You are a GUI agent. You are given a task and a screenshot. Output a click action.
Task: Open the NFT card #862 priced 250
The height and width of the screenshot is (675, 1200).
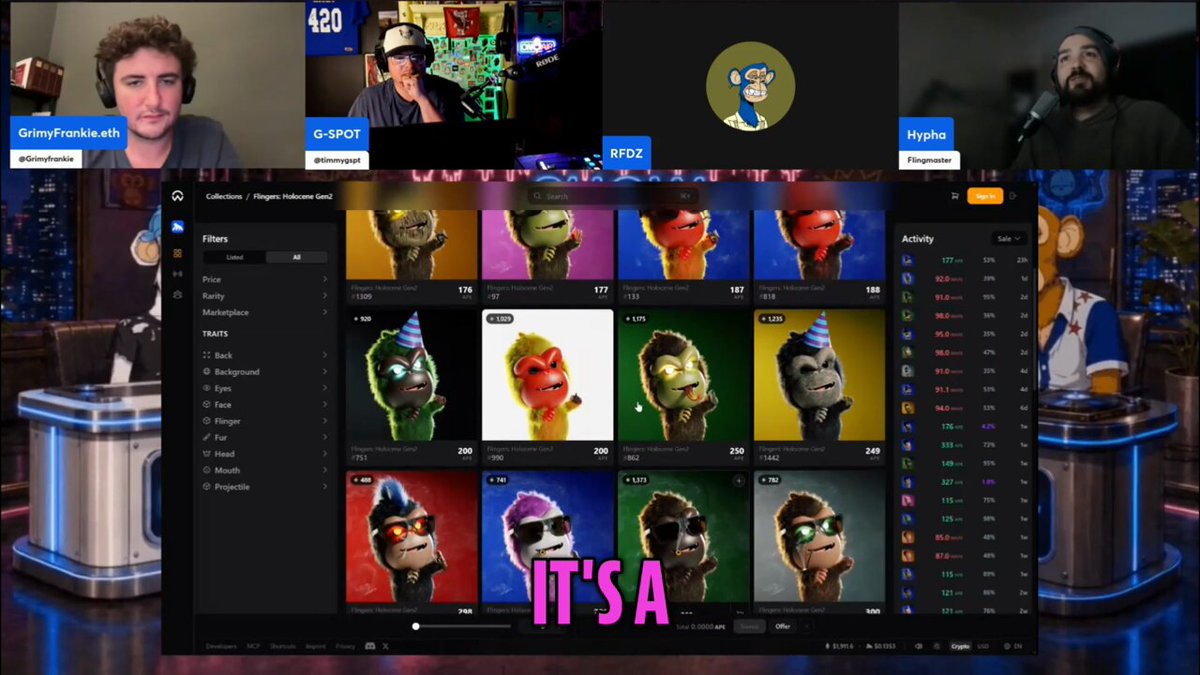(x=684, y=388)
